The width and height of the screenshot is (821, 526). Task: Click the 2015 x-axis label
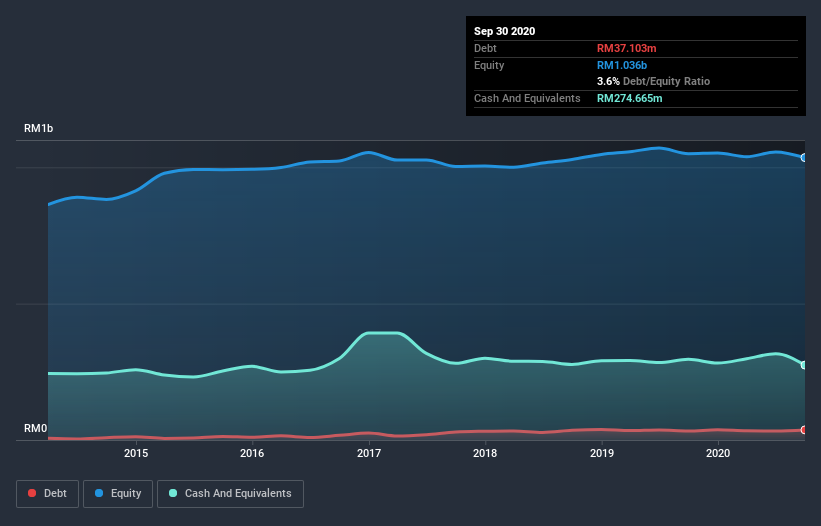tap(136, 453)
